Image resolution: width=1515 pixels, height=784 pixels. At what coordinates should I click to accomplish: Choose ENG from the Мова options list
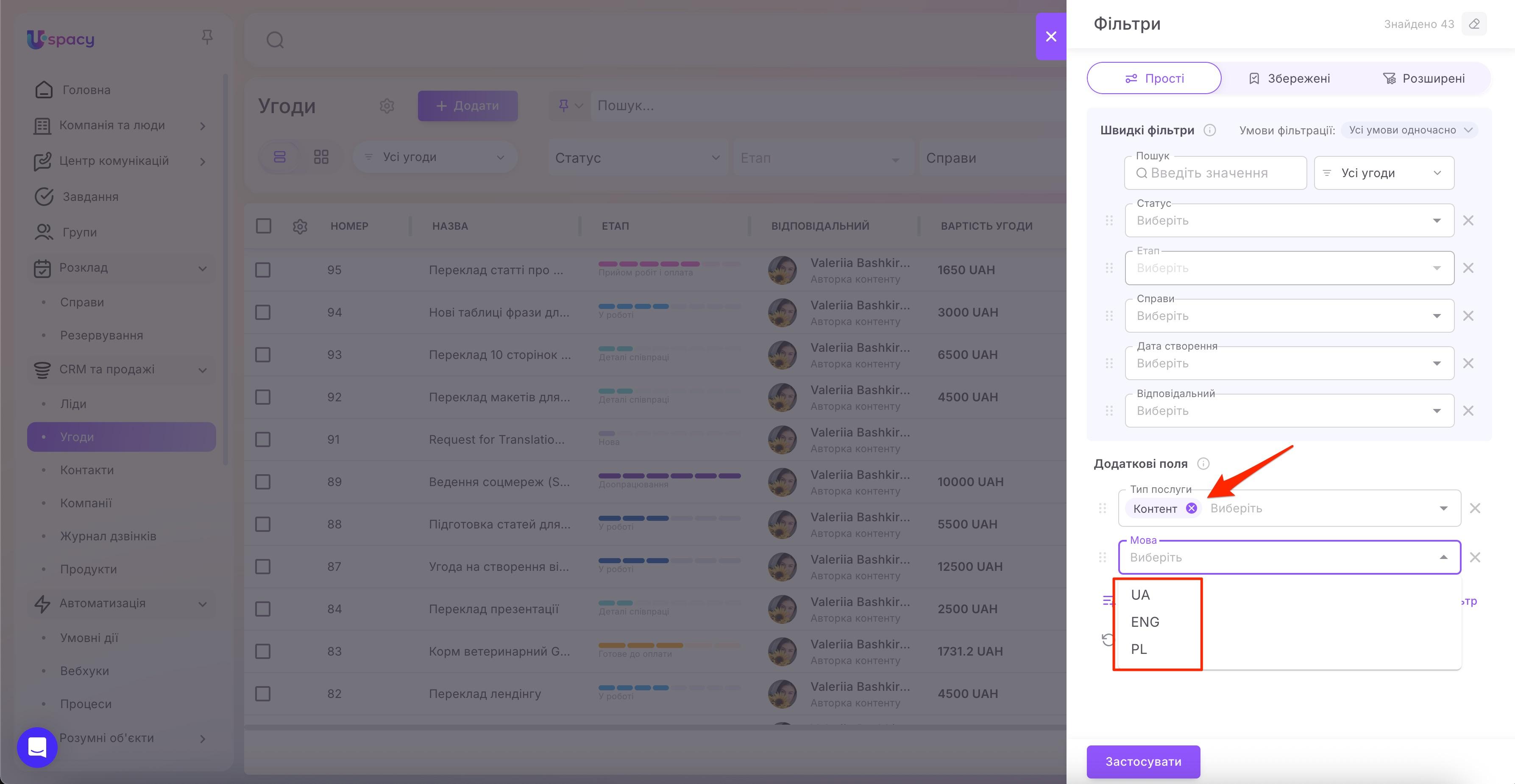[1145, 622]
